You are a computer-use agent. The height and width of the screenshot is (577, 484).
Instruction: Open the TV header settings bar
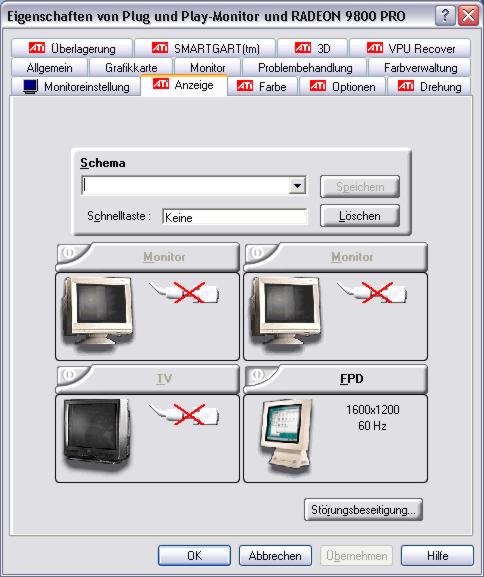coord(147,379)
